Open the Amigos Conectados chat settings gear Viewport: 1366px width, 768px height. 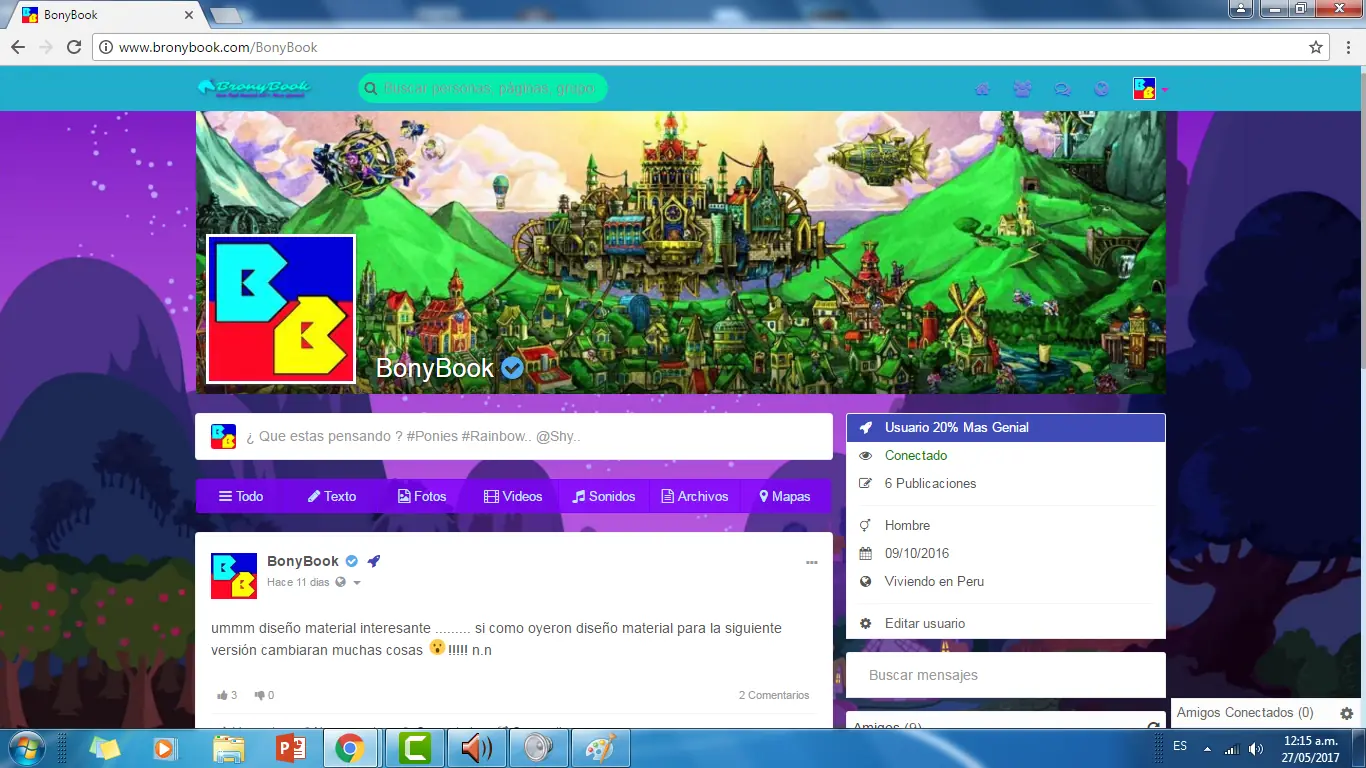[1347, 713]
